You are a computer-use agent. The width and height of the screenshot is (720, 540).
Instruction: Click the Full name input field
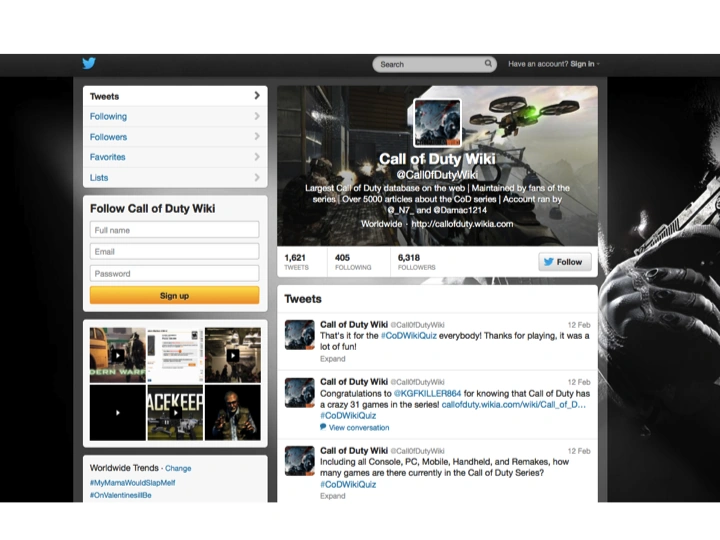174,230
